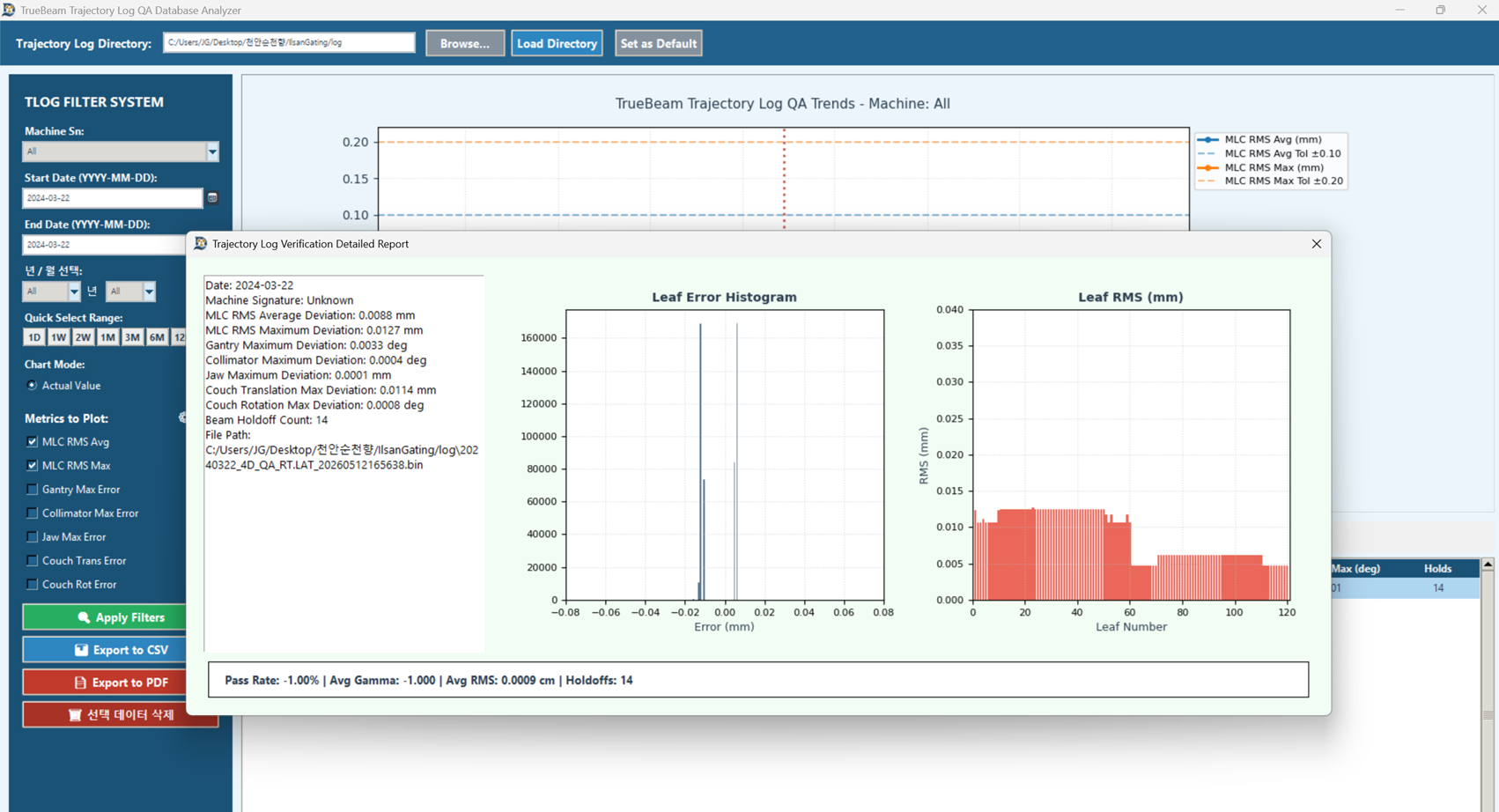Click the Browse... button
1499x812 pixels.
465,43
